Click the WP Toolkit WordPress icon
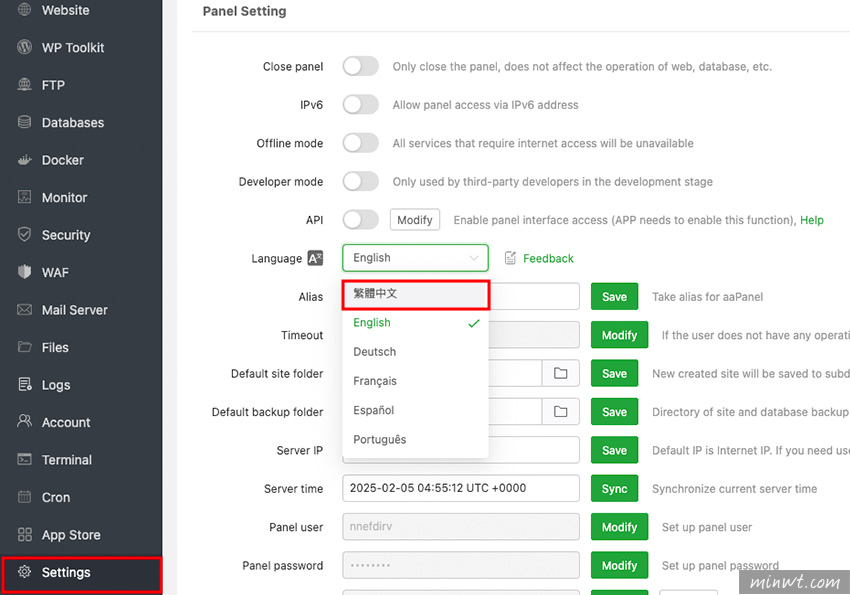The width and height of the screenshot is (850, 595). coord(24,47)
